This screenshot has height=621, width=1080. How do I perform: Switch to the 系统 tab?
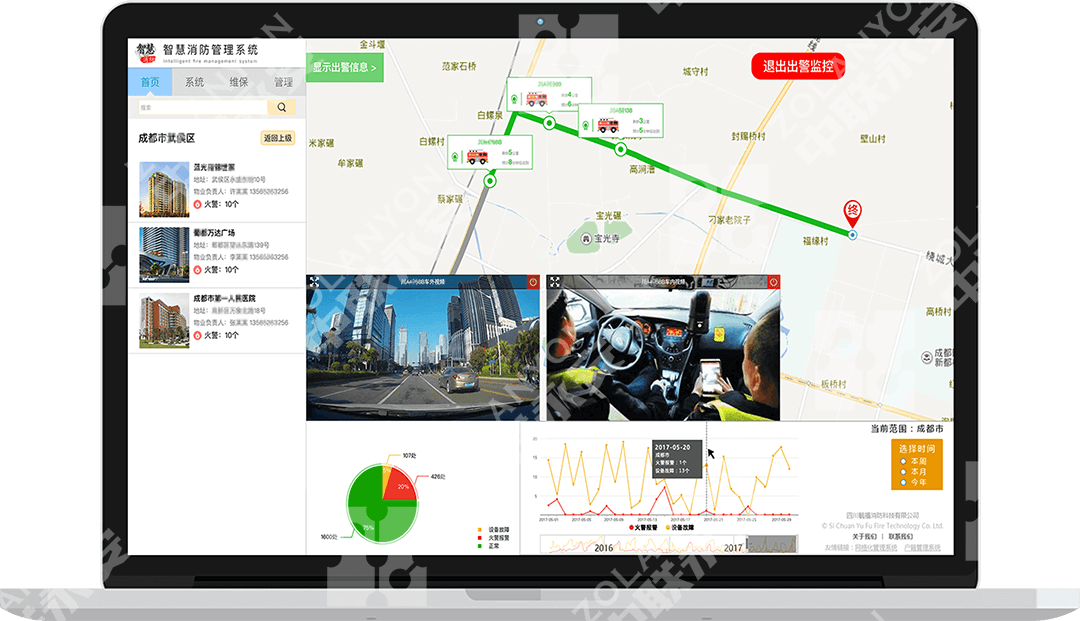coord(194,83)
